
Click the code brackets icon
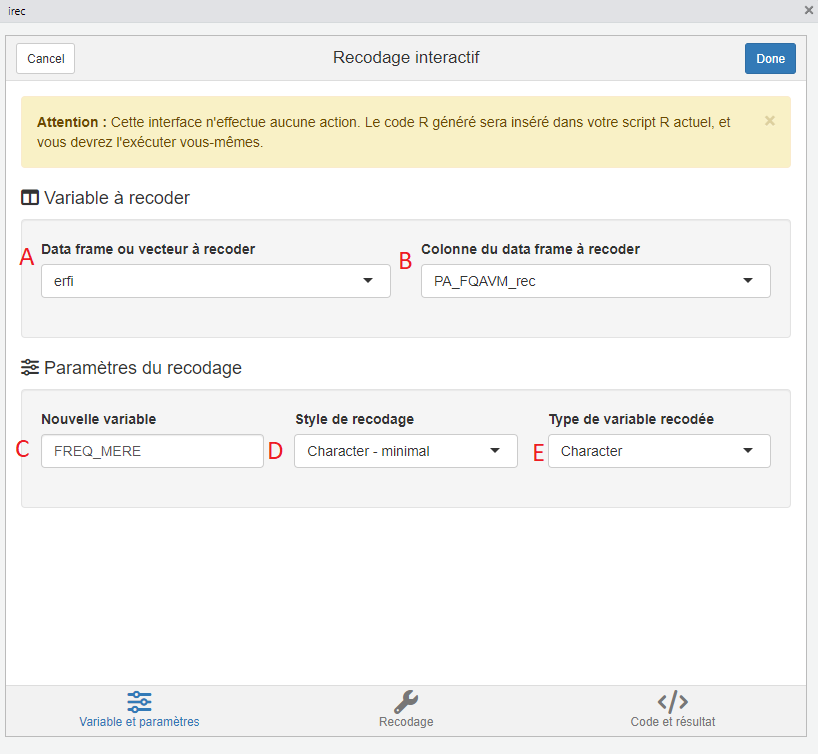click(x=672, y=701)
